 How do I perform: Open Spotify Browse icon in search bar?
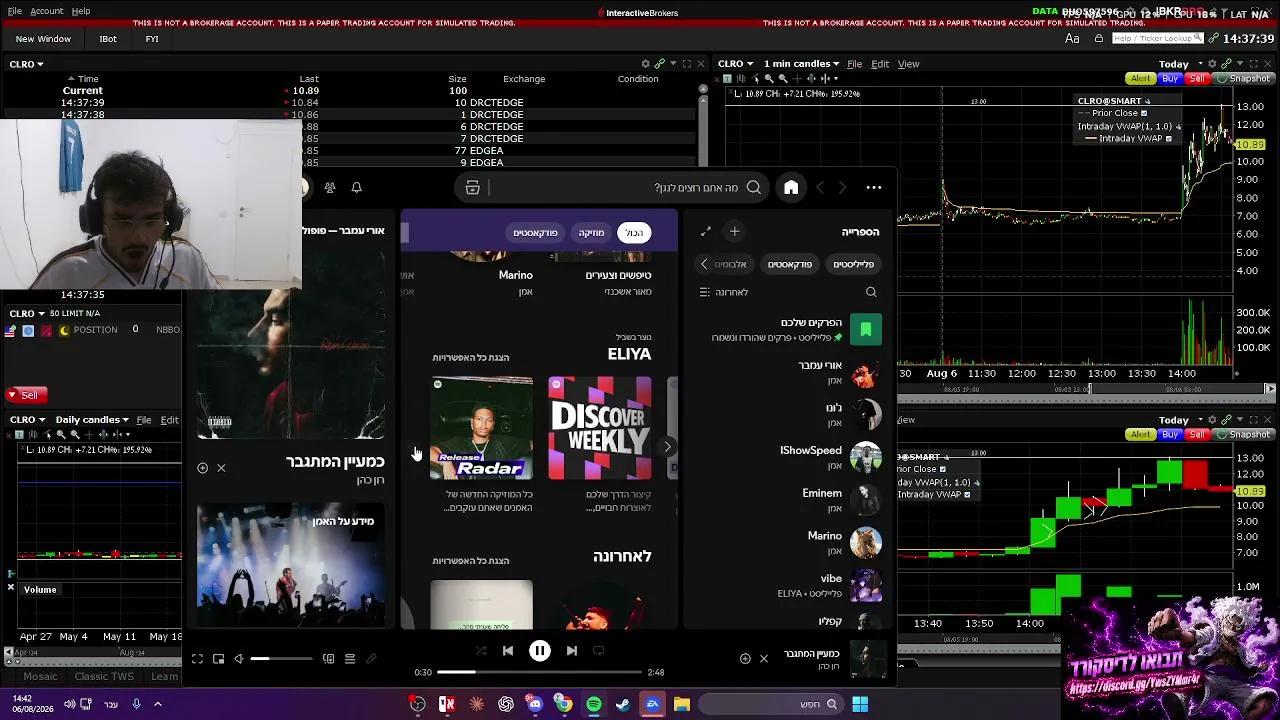pos(473,187)
